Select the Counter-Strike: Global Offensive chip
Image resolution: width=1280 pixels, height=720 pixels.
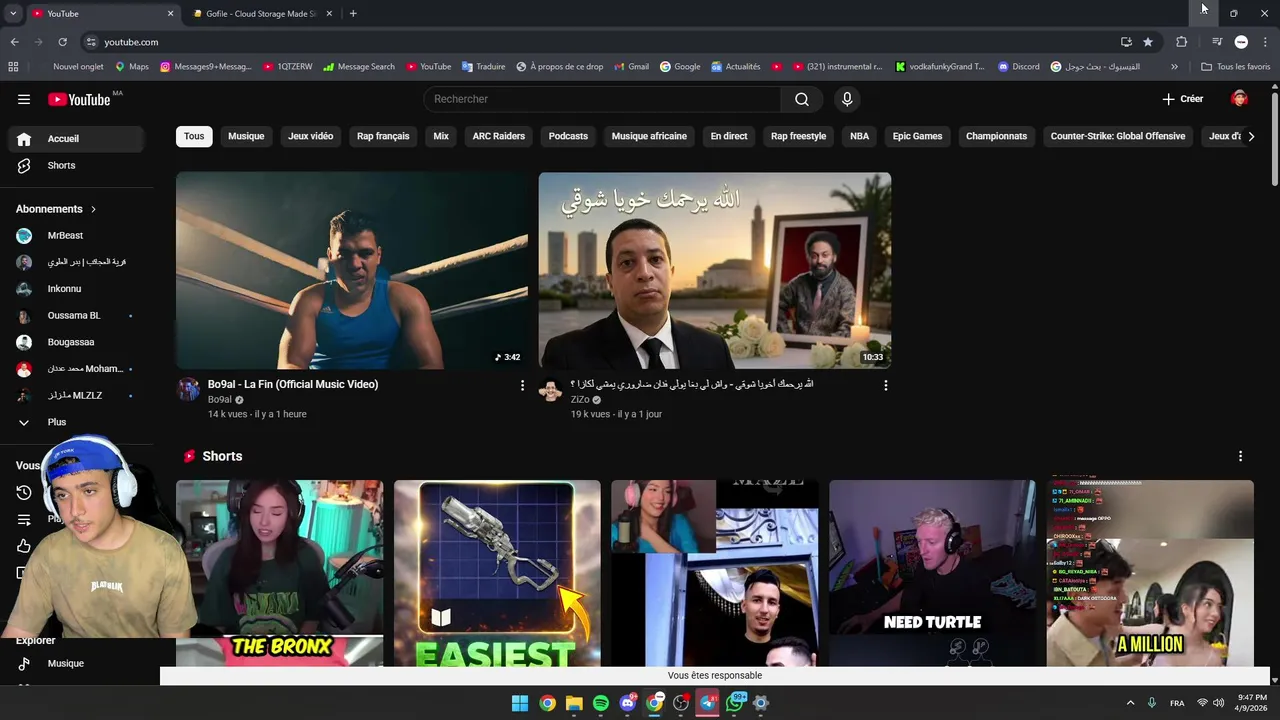pos(1118,136)
